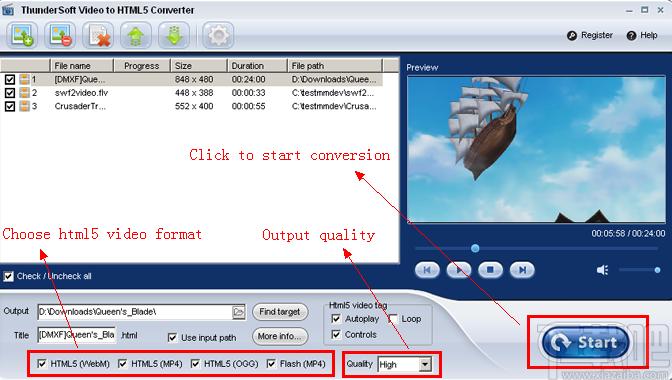Image resolution: width=672 pixels, height=380 pixels.
Task: Click the volume slider handle
Action: click(x=657, y=270)
